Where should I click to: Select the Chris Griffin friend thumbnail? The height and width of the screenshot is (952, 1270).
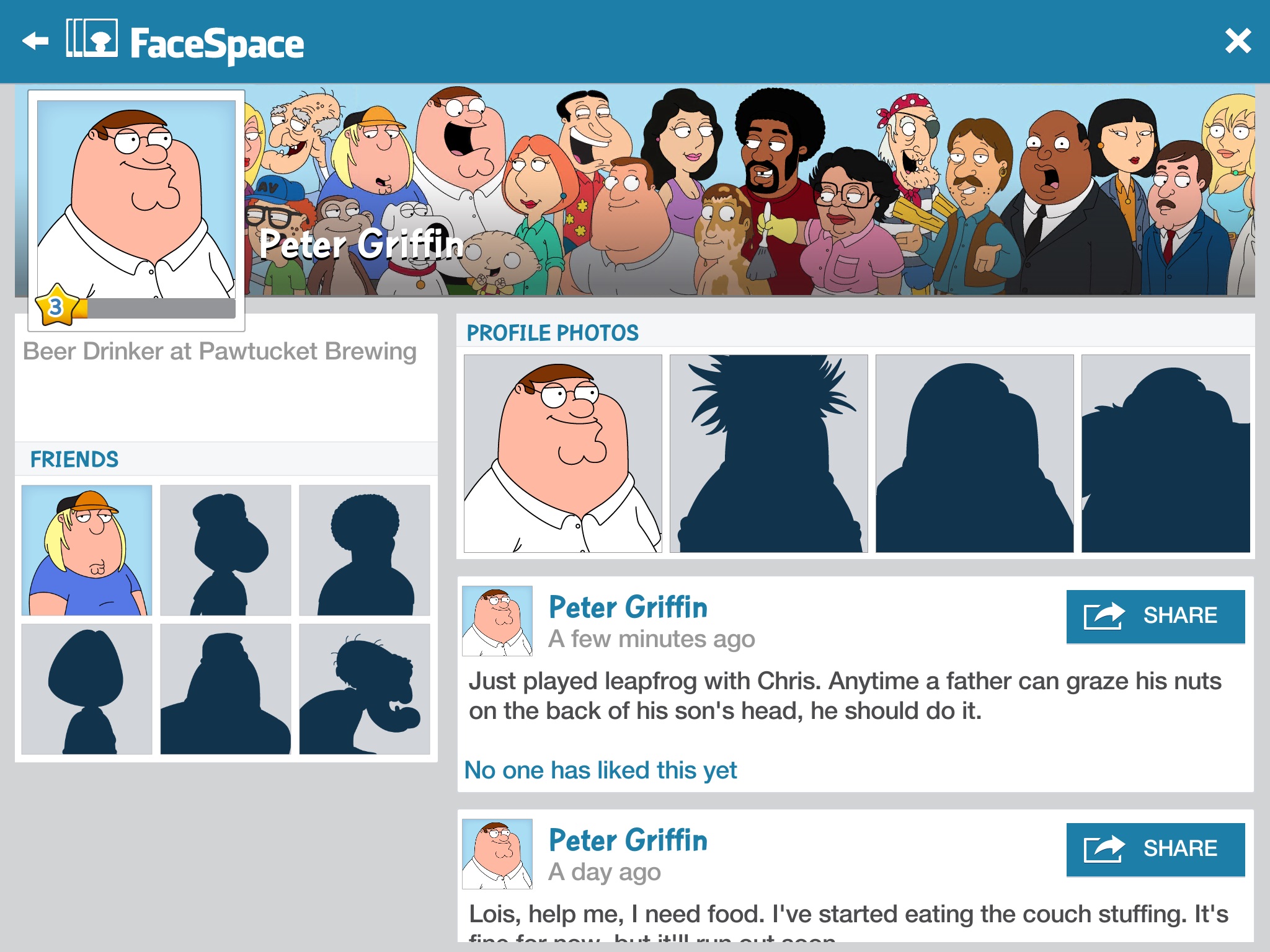tap(87, 550)
